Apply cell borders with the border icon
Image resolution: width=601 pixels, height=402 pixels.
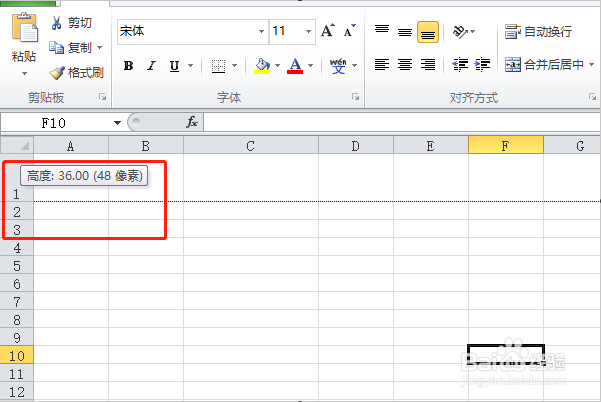click(218, 66)
